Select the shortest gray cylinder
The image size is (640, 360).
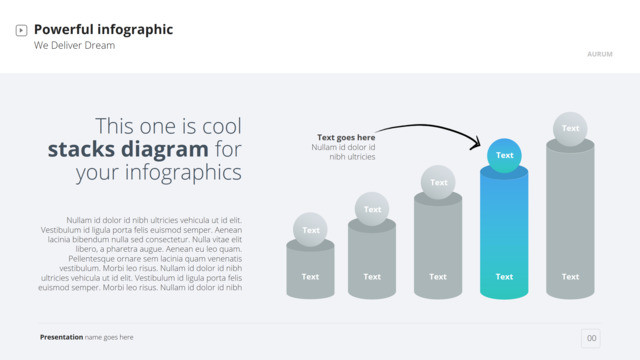click(310, 271)
